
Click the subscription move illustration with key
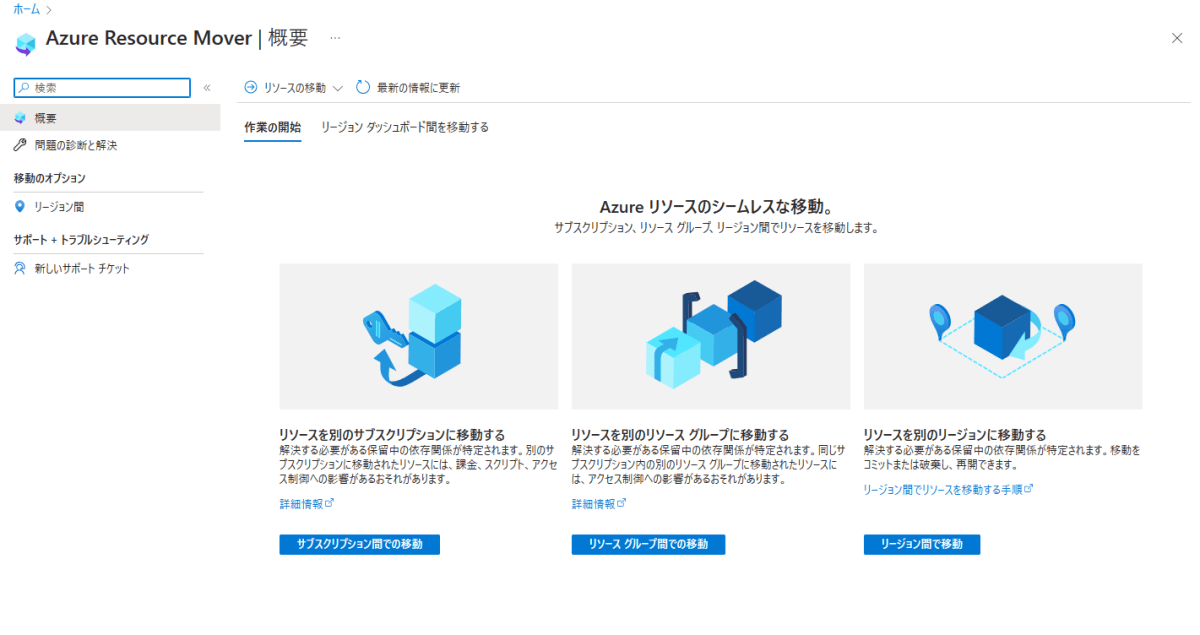419,336
